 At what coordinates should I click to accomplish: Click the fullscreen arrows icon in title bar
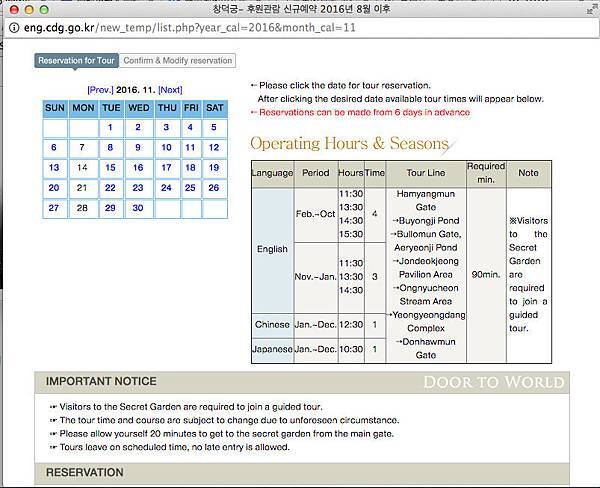click(592, 10)
